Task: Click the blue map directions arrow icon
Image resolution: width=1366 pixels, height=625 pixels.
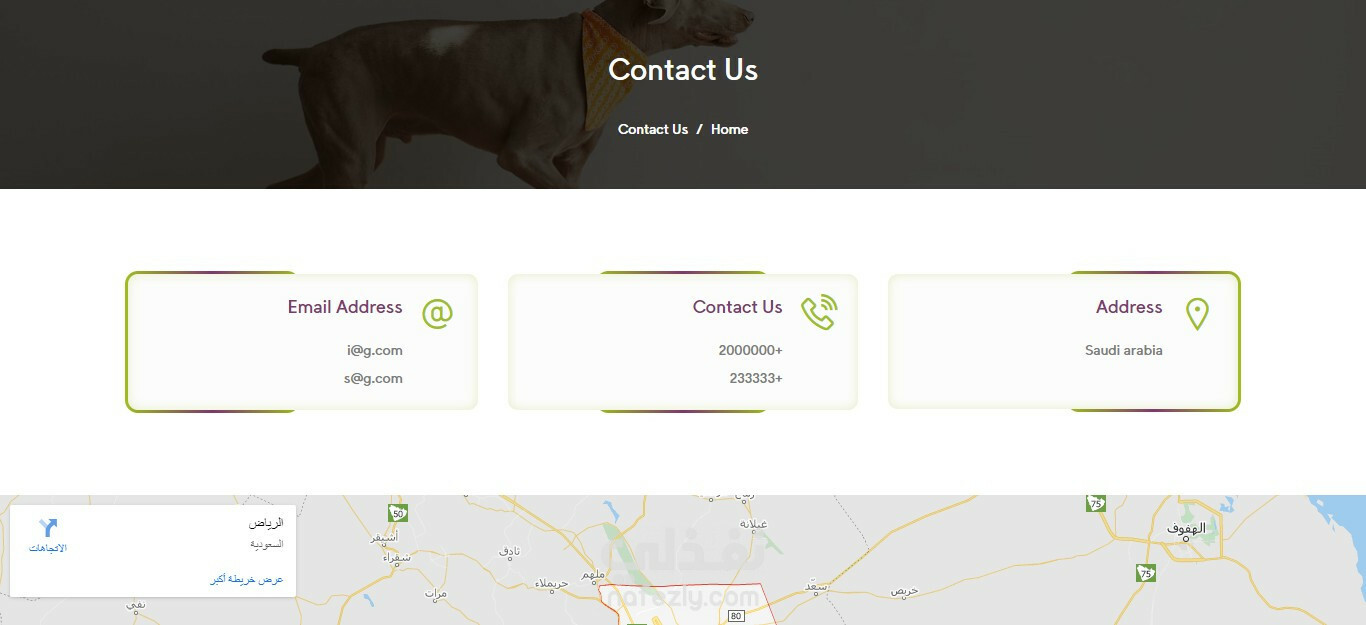Action: [x=48, y=528]
